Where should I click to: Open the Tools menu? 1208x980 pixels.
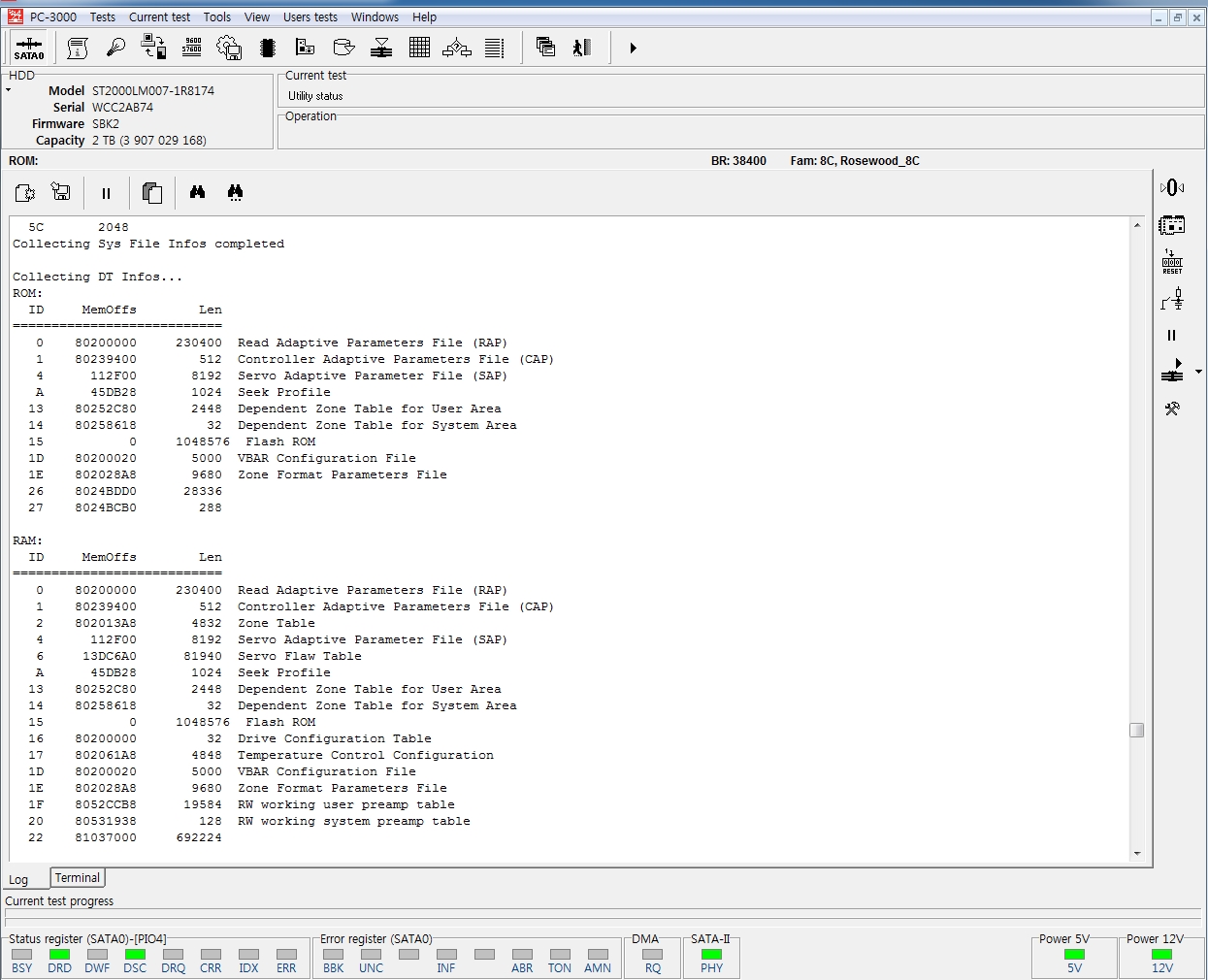click(217, 16)
